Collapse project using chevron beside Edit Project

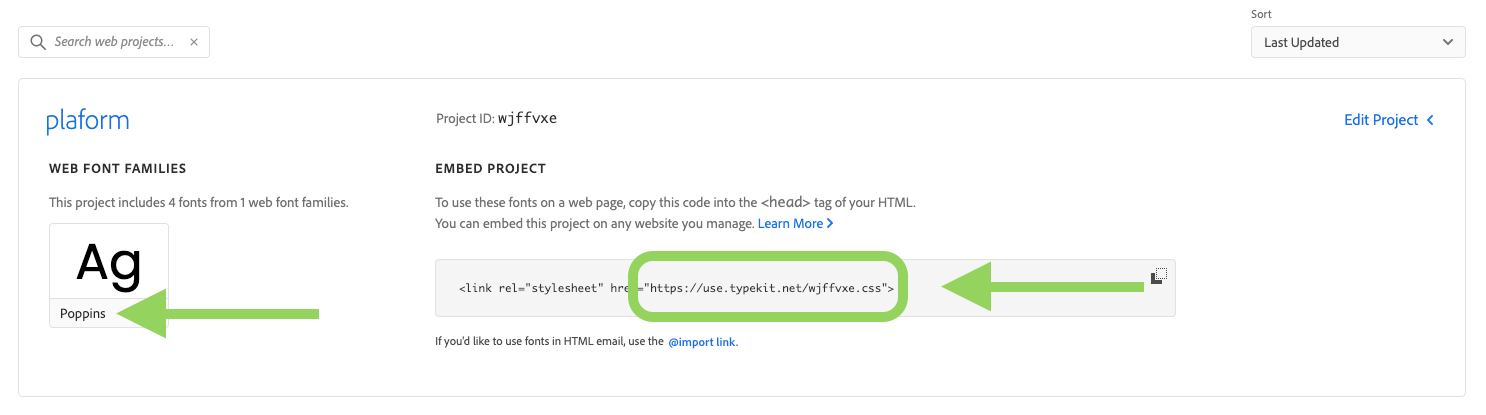tap(1430, 120)
